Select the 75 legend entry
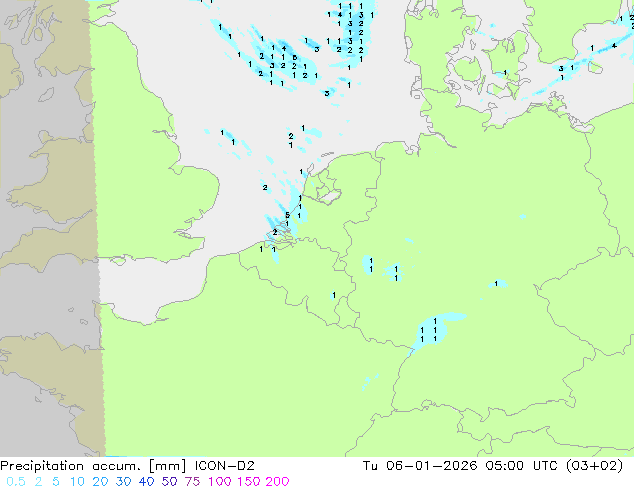Image resolution: width=634 pixels, height=490 pixels. pos(192,482)
